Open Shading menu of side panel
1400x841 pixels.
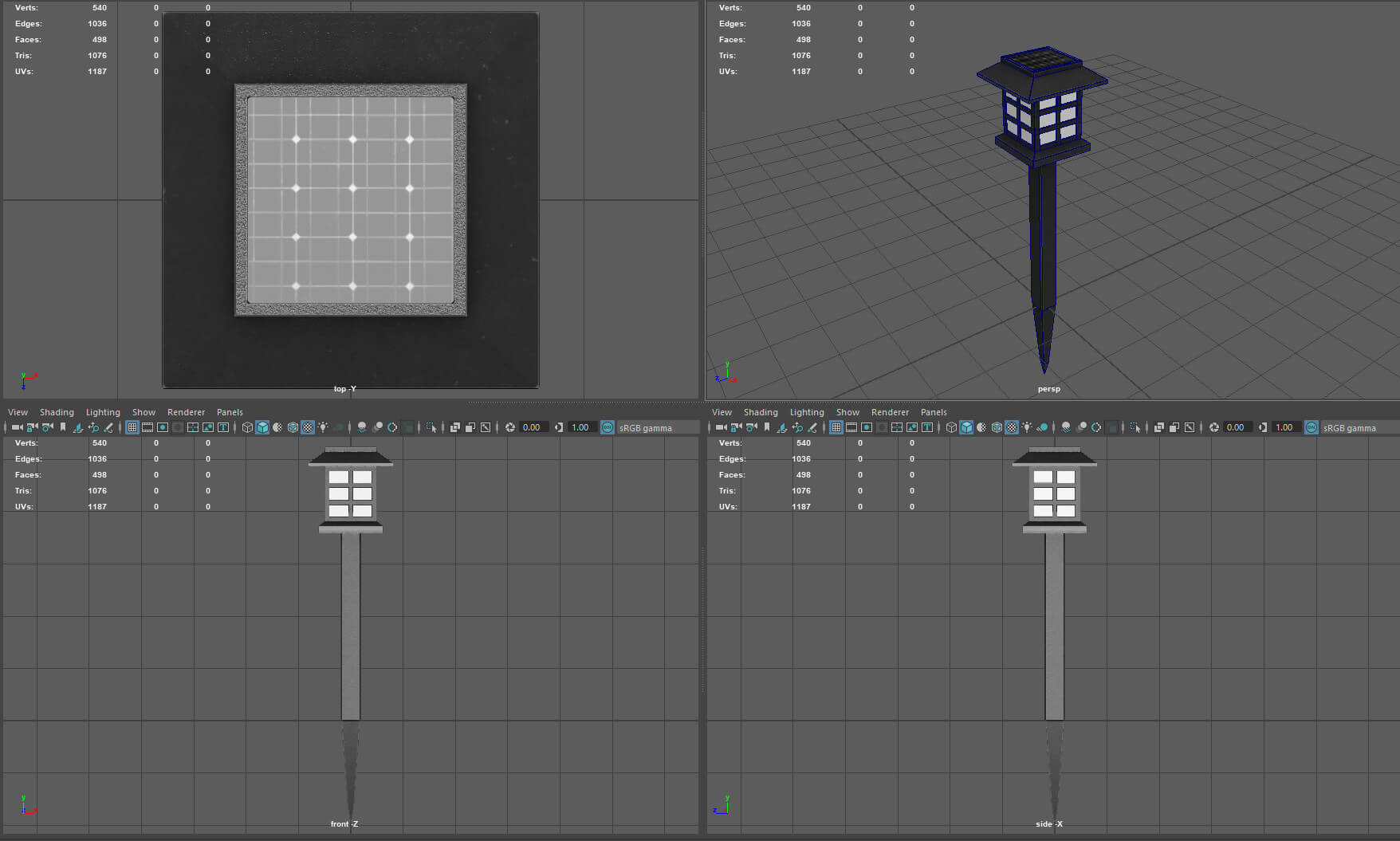click(761, 412)
